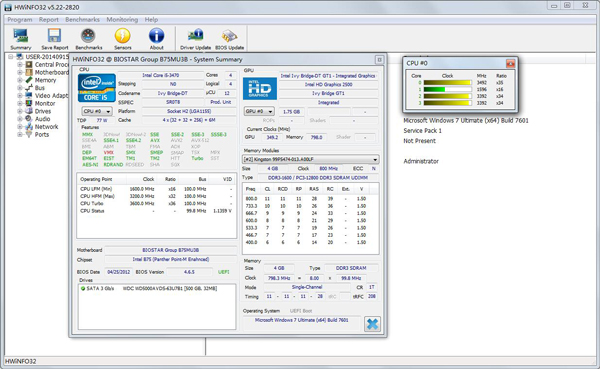Click Service Pack 1 text in main window
600x369 pixels.
pyautogui.click(x=422, y=131)
